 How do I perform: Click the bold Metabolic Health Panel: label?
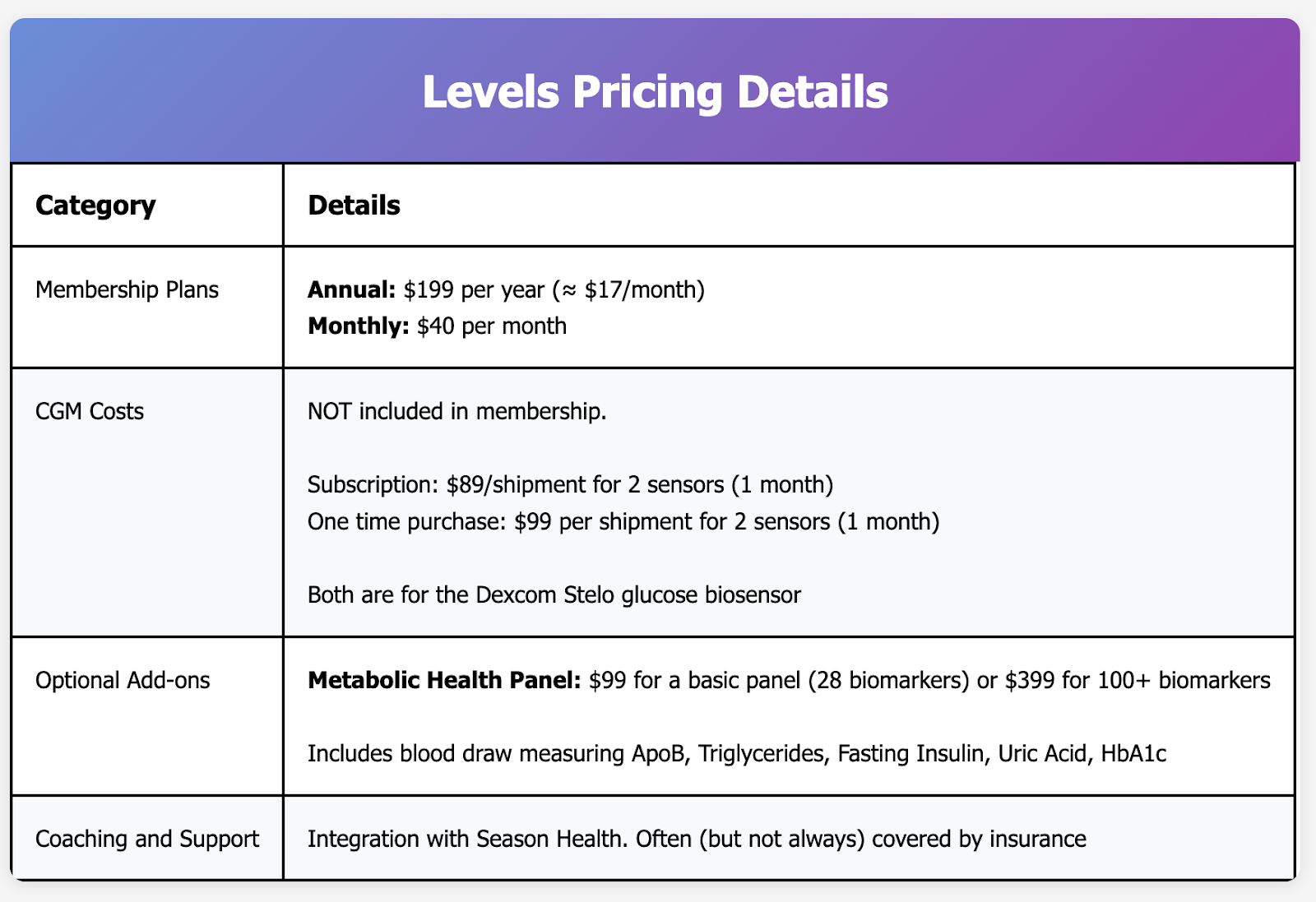pyautogui.click(x=444, y=680)
